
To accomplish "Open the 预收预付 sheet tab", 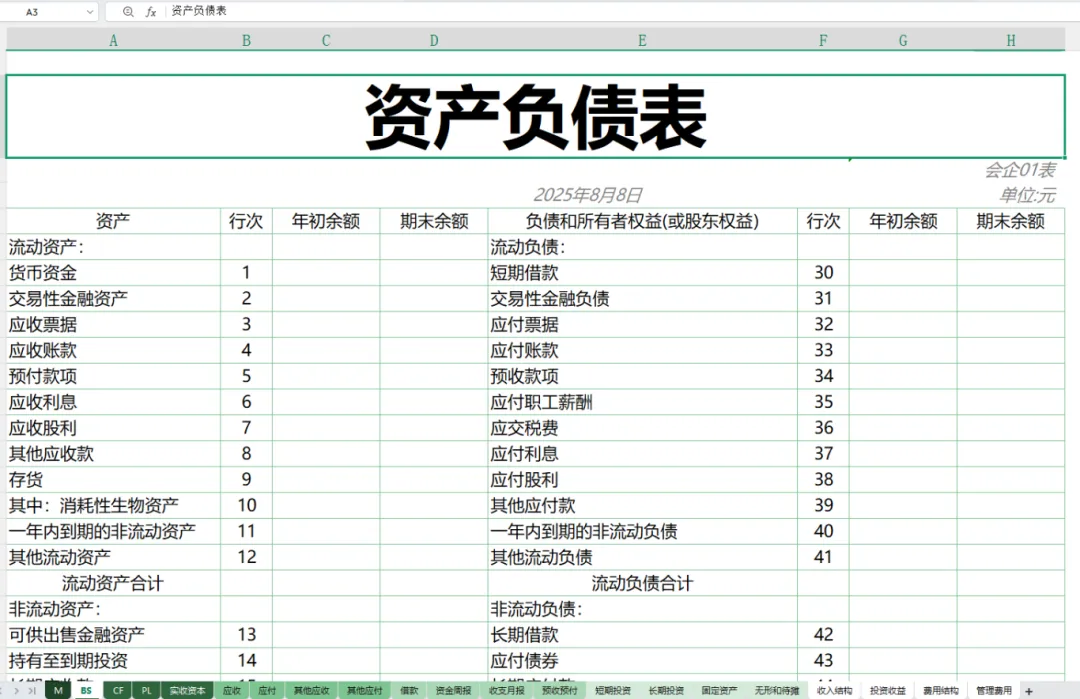I will pyautogui.click(x=559, y=690).
